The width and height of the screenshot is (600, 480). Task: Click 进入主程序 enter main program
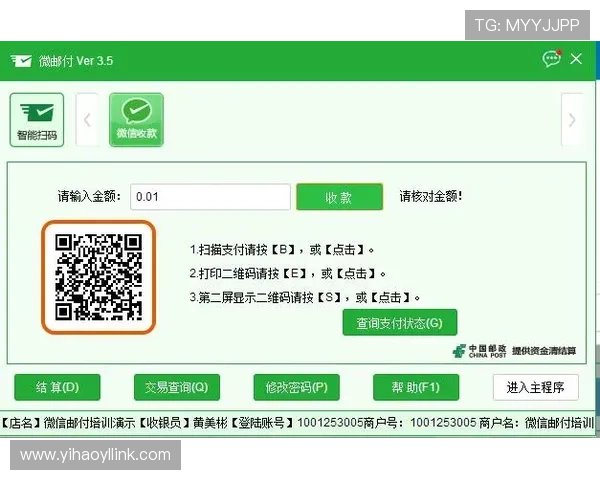tap(535, 387)
